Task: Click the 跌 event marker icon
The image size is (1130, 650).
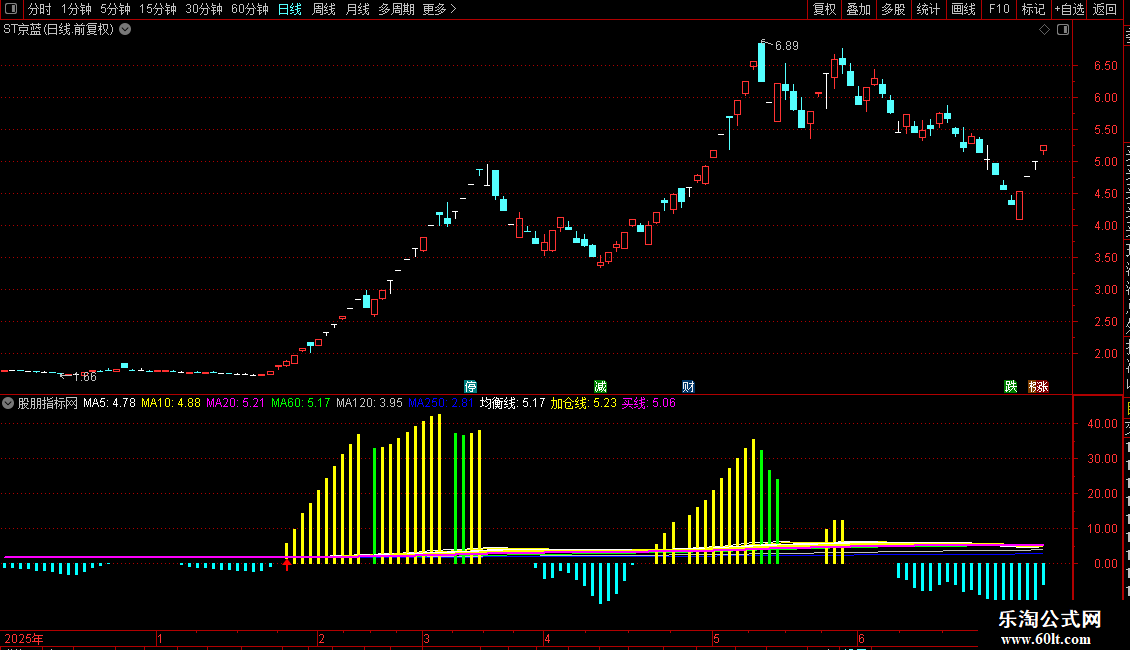Action: 1011,387
